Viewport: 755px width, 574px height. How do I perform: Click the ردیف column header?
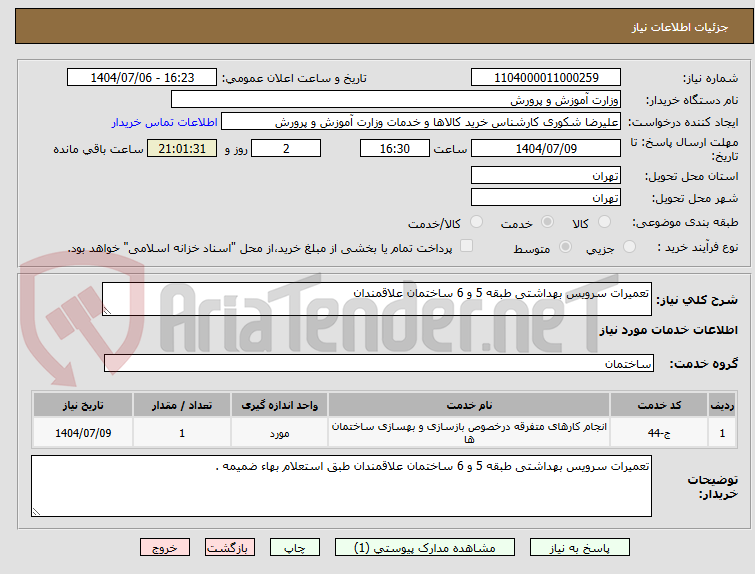[722, 405]
